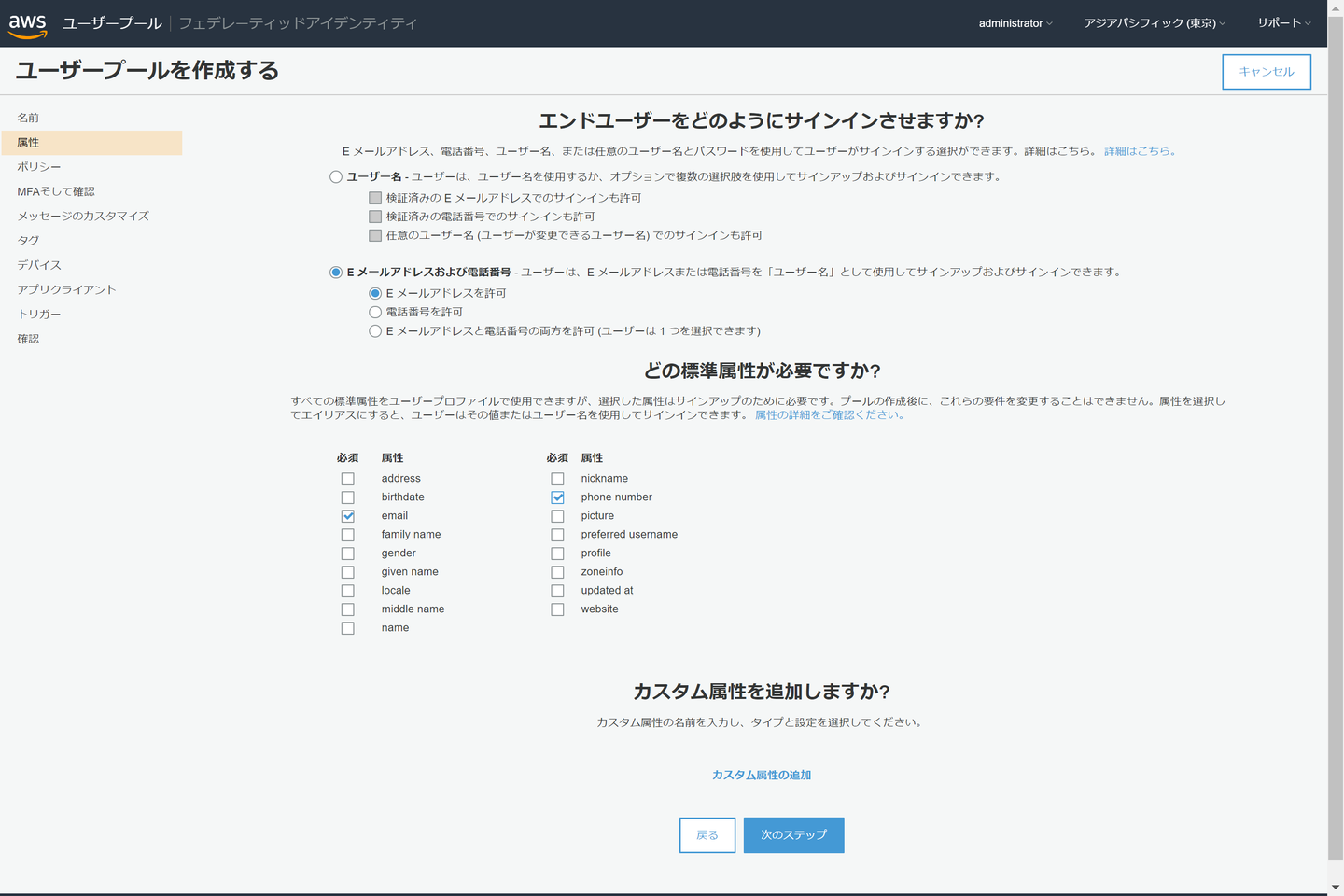
Task: Click the キャンセル button
Action: (1266, 72)
